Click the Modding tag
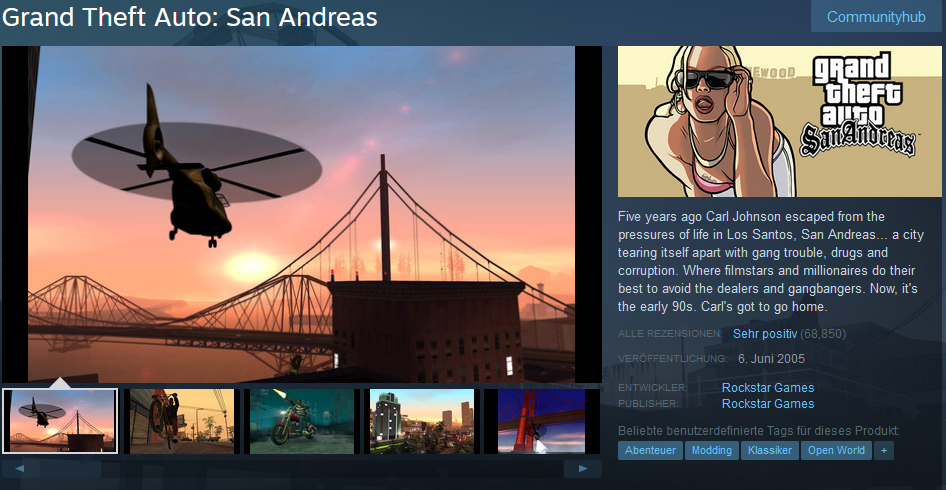 point(712,450)
